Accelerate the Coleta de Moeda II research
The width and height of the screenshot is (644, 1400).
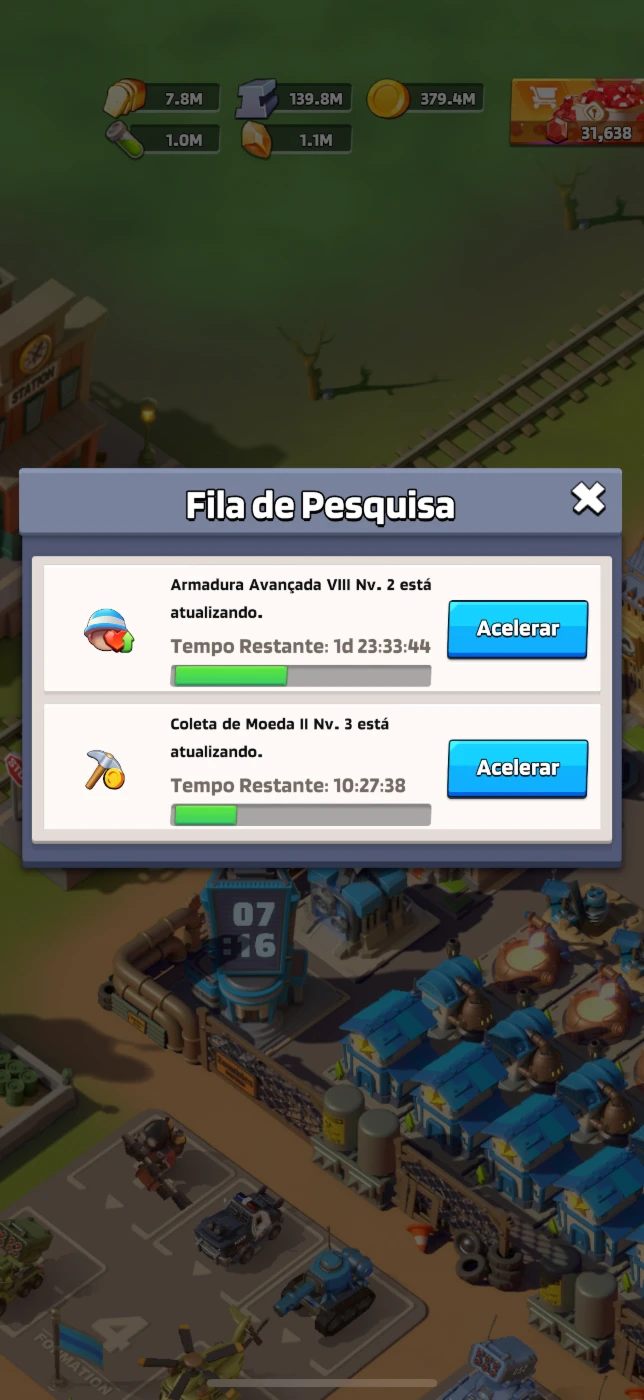[x=517, y=768]
